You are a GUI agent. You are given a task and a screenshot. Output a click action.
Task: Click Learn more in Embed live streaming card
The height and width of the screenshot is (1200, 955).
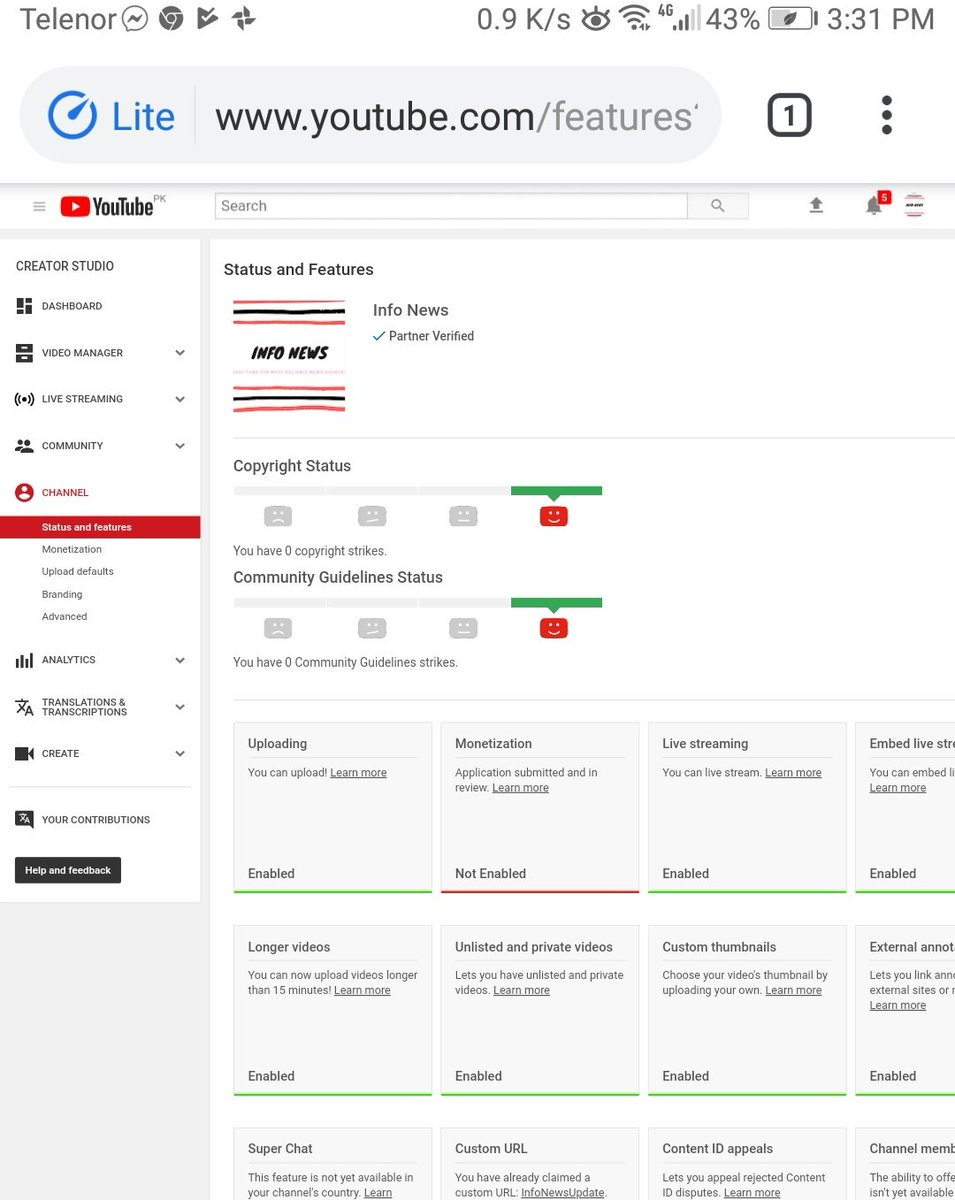point(898,788)
